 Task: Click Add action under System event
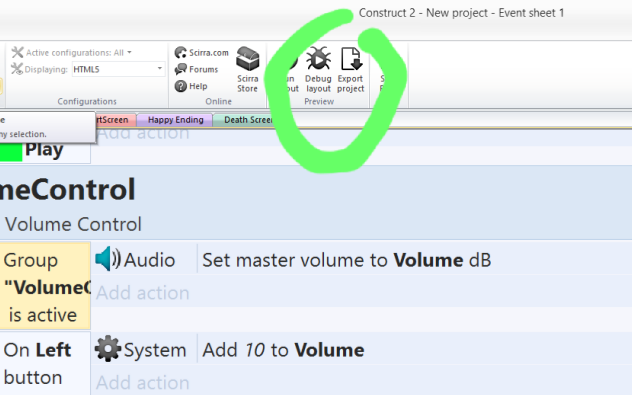point(143,383)
